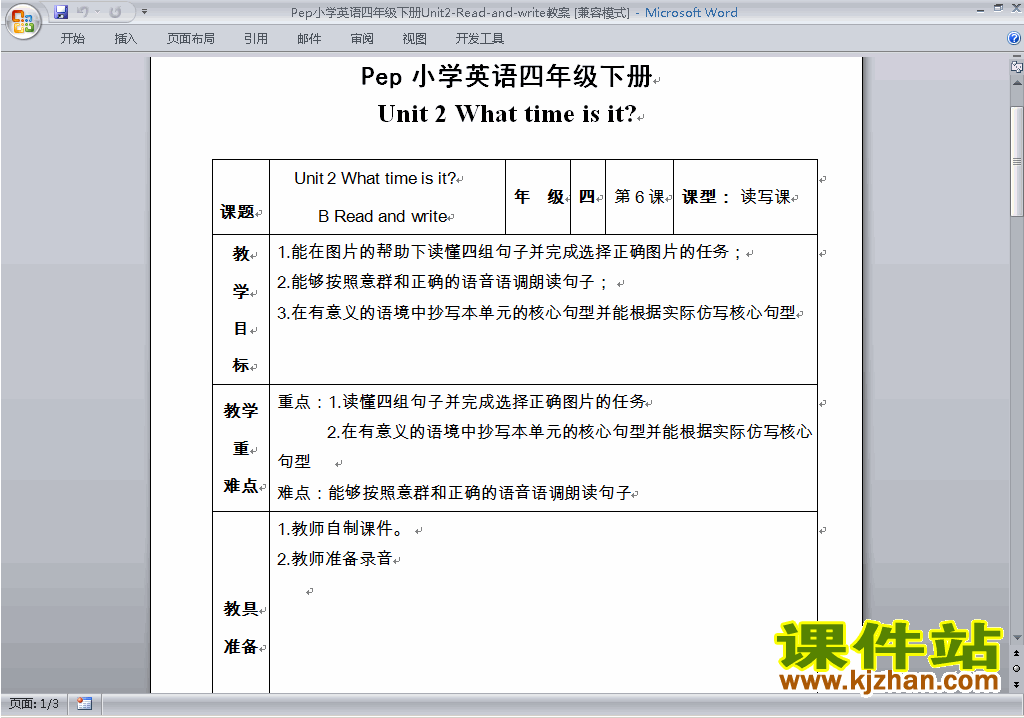Click the macro recording icon in status bar
1024x718 pixels.
tap(84, 704)
